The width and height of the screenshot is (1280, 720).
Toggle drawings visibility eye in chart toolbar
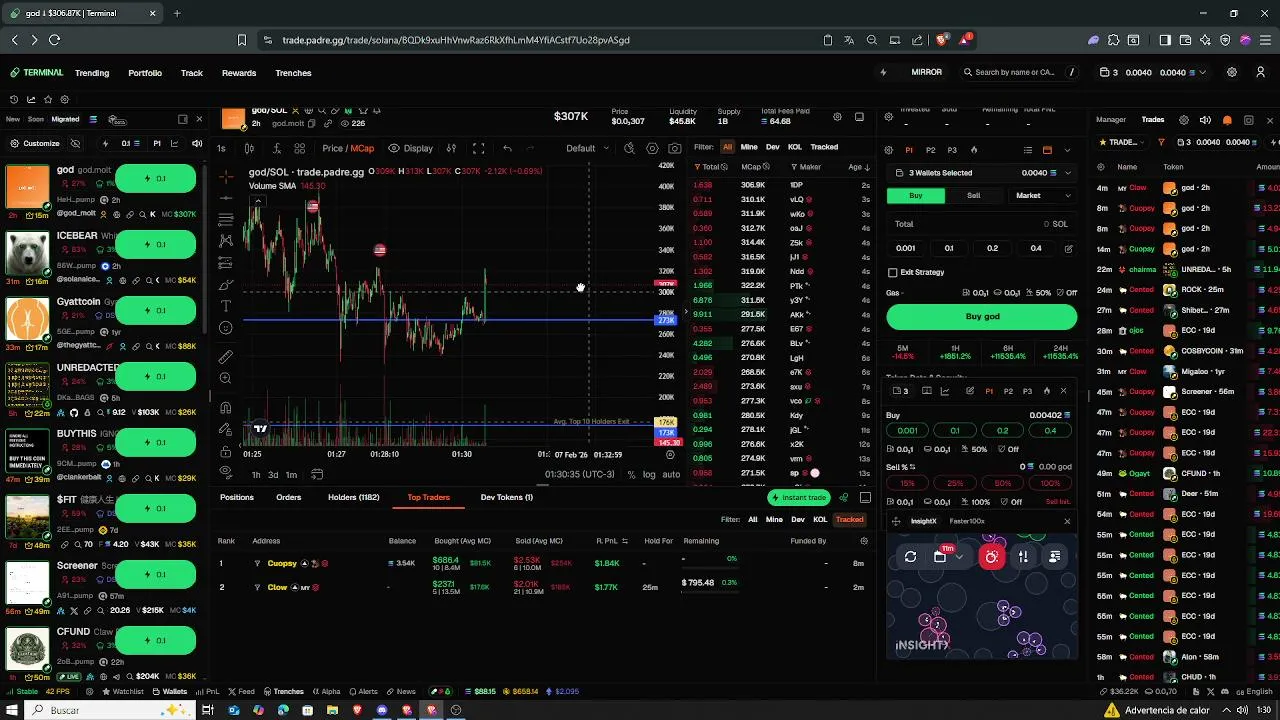point(226,472)
